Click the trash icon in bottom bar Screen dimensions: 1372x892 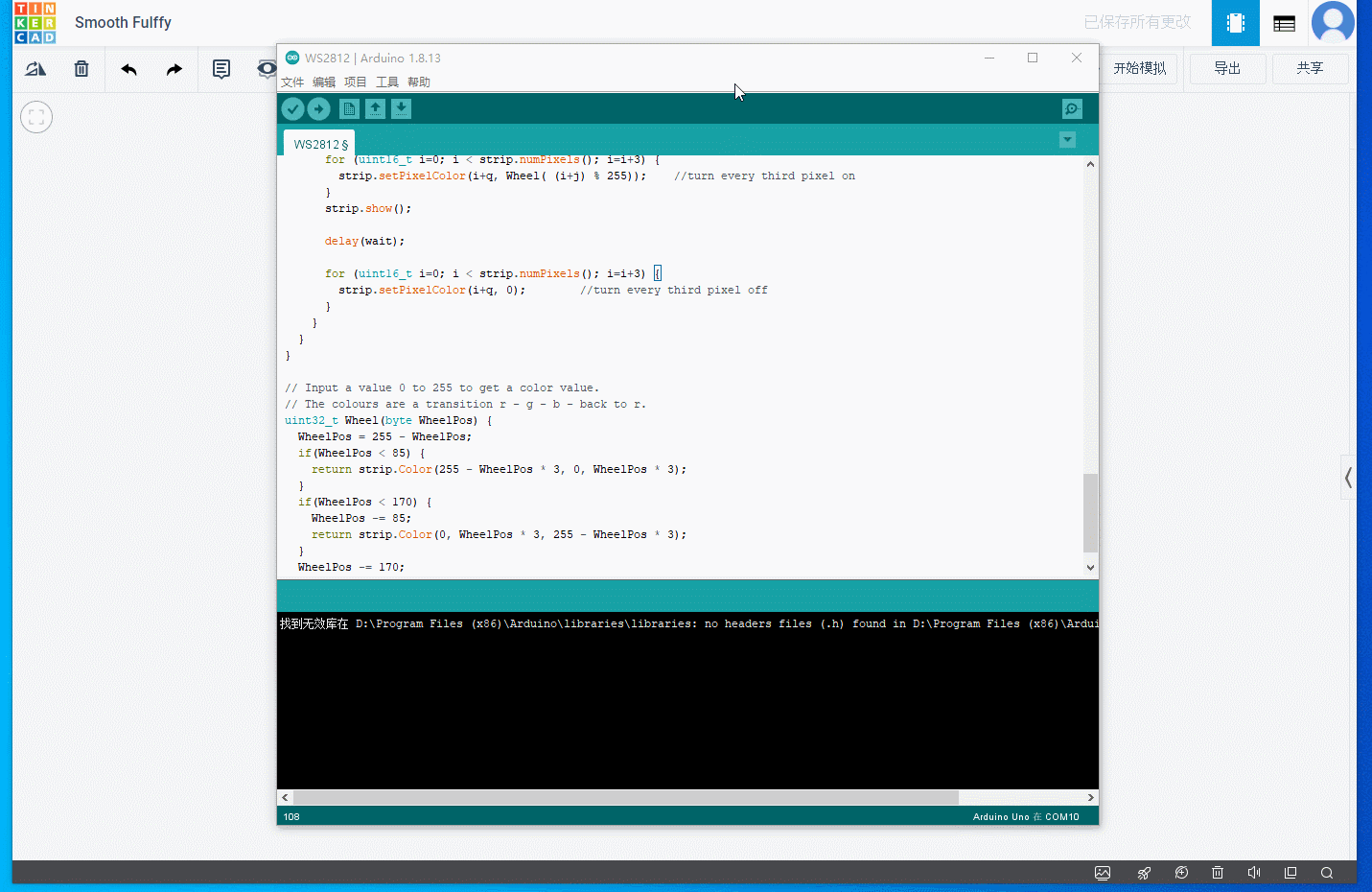[x=1218, y=873]
